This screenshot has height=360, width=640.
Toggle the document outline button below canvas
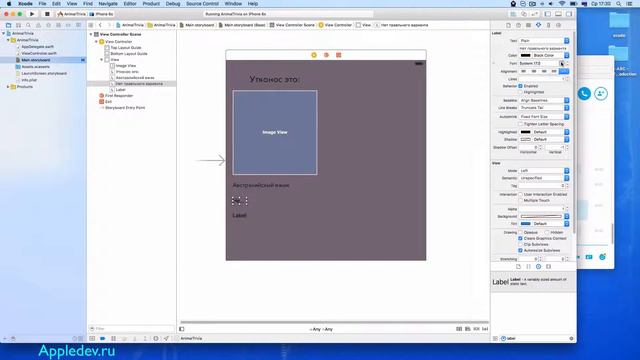[182, 329]
